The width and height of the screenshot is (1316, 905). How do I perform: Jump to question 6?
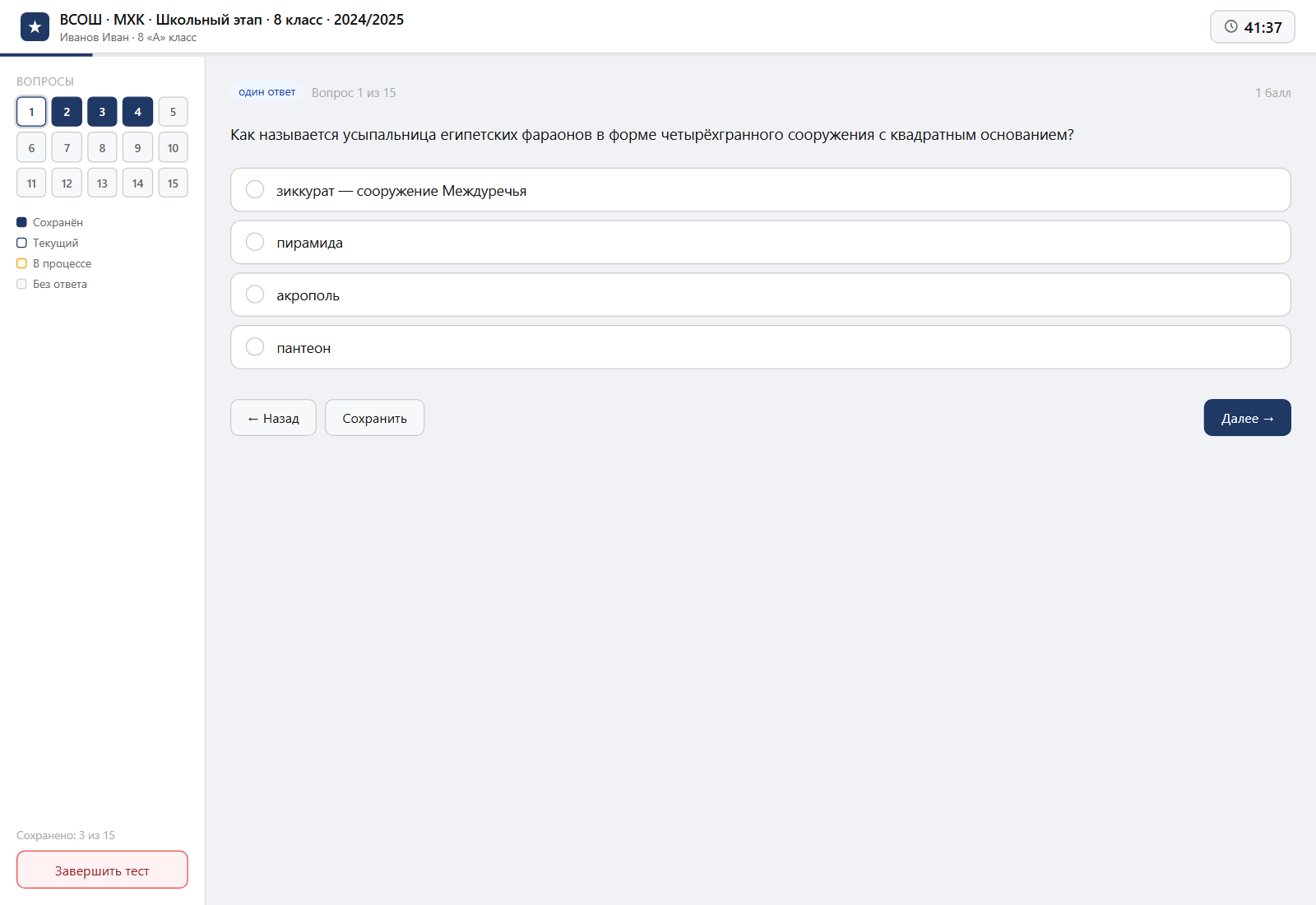(31, 148)
